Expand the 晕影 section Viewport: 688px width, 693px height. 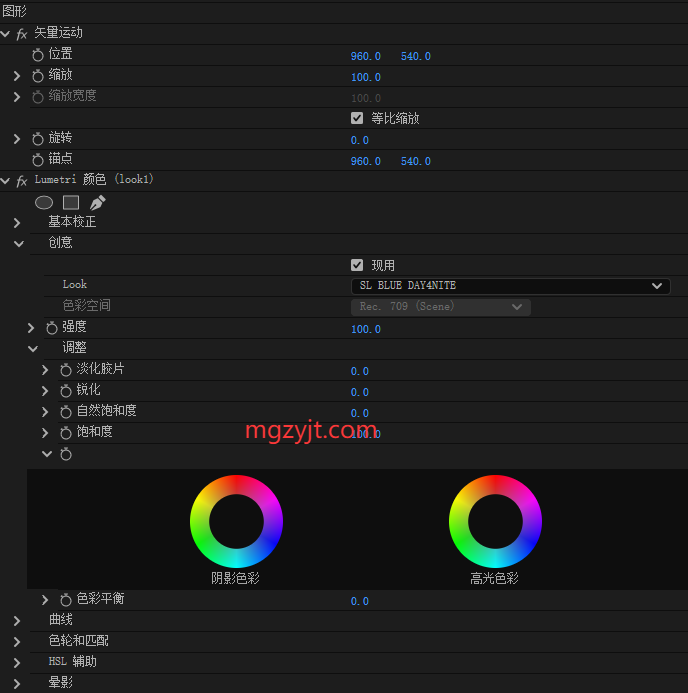(17, 683)
